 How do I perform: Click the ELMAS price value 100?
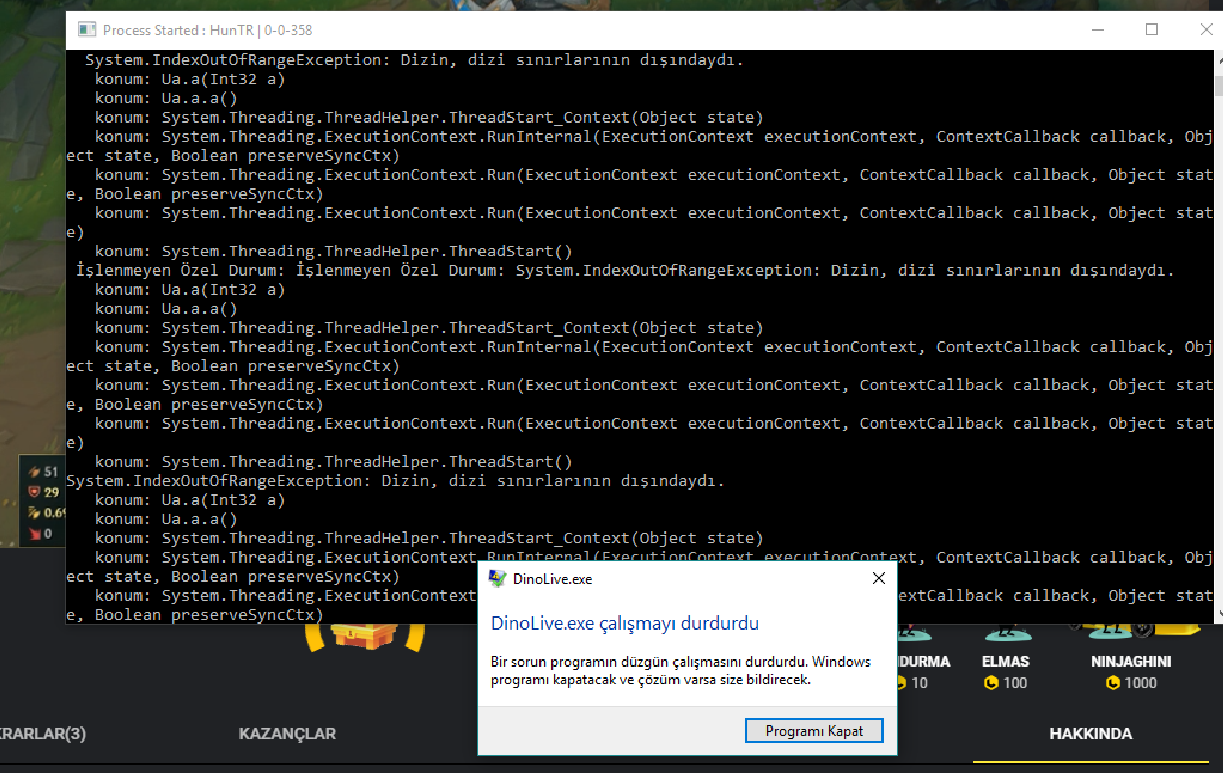pos(1015,683)
